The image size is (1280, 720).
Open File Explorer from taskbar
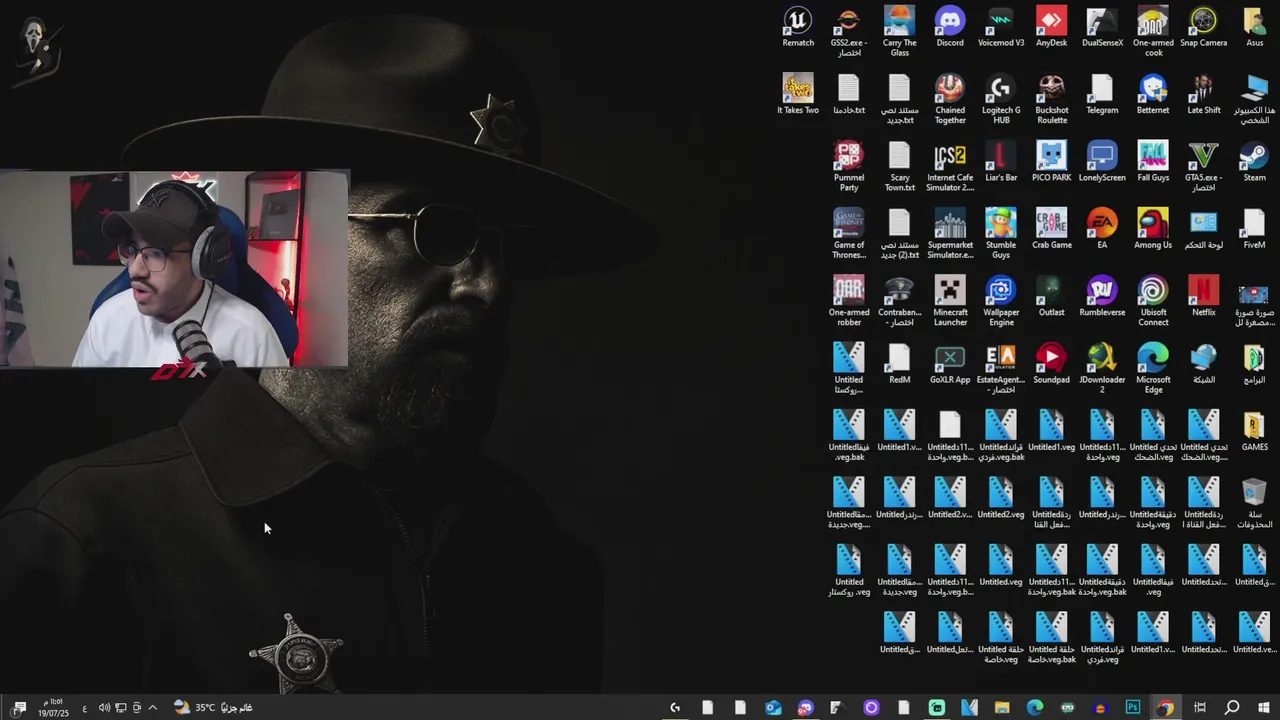point(1002,707)
